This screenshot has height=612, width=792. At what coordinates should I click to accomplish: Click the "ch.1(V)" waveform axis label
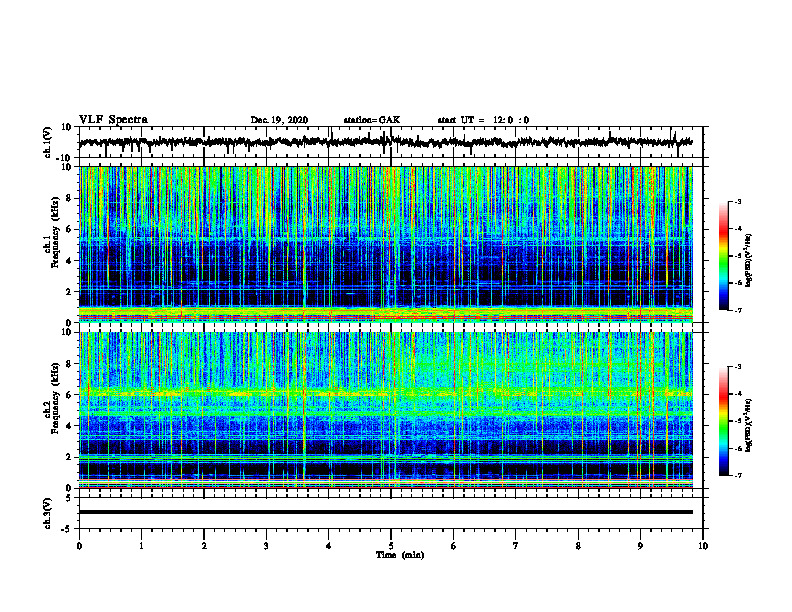click(48, 142)
